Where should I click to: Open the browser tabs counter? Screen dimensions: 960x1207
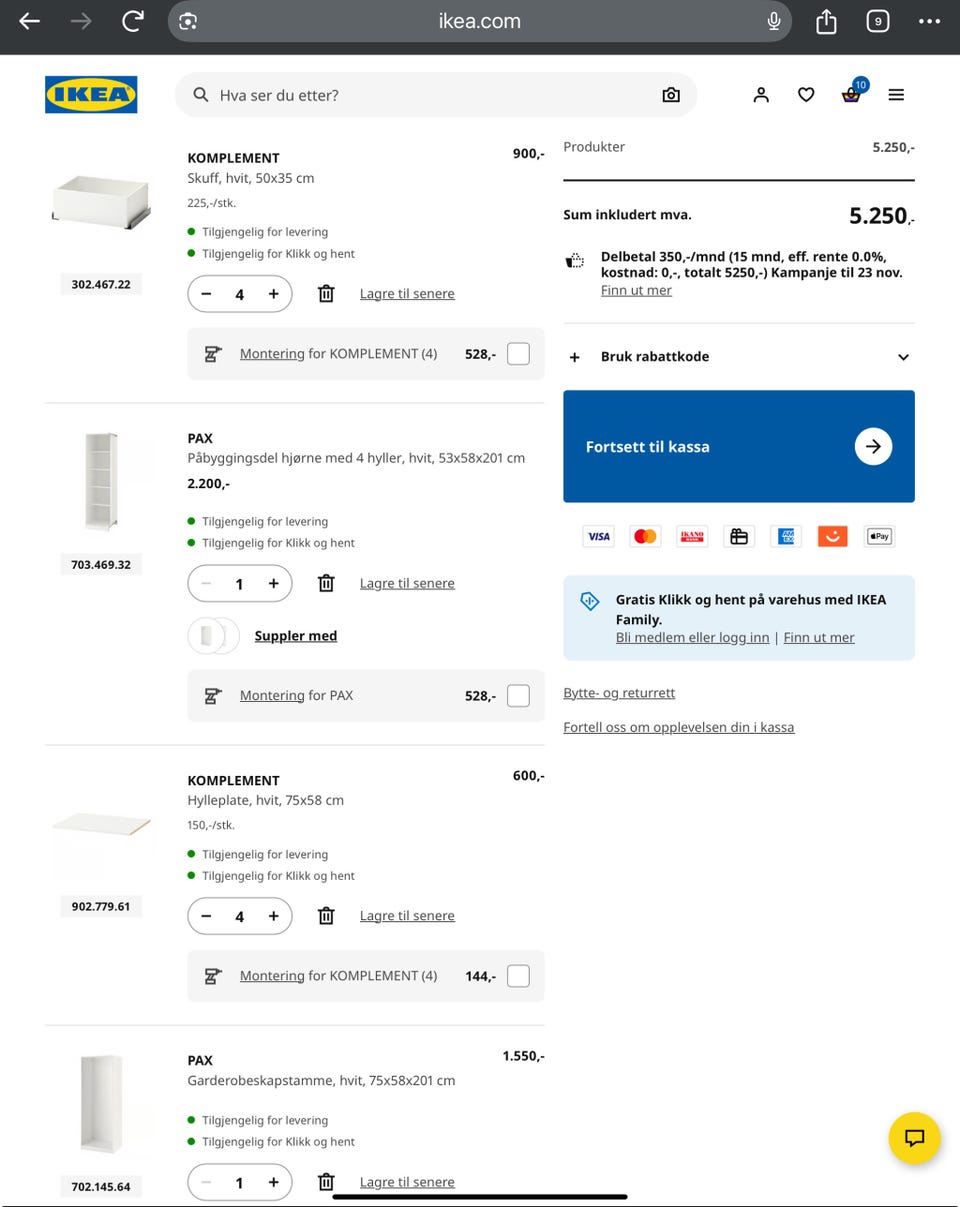pos(878,21)
